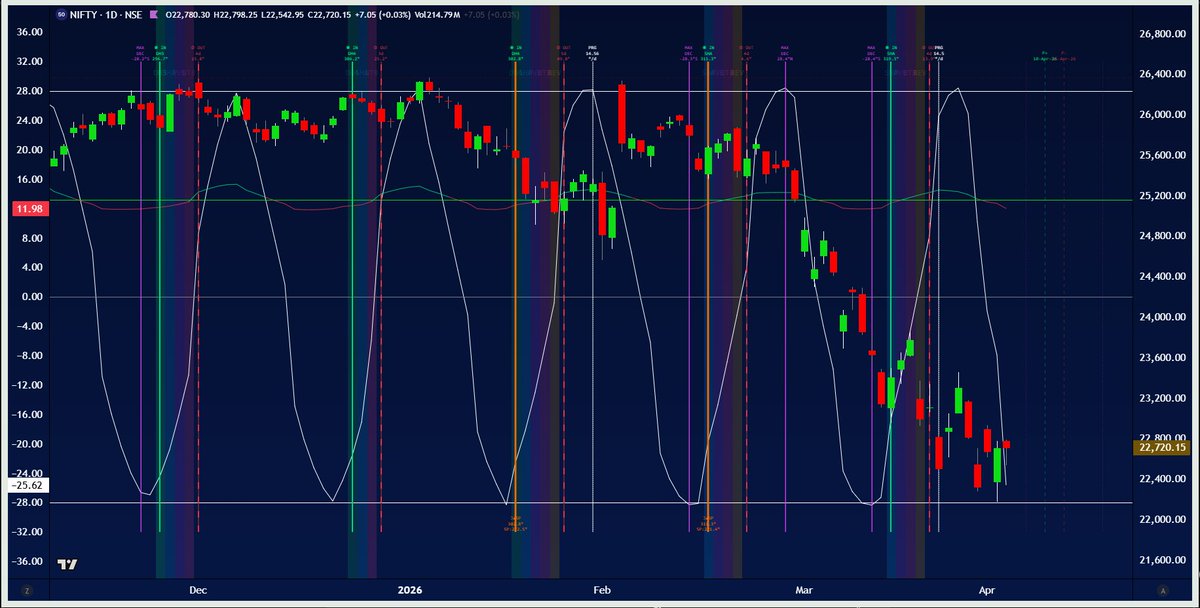Click -36.00 on the left indicator scale
This screenshot has width=1200, height=608.
tap(26, 562)
